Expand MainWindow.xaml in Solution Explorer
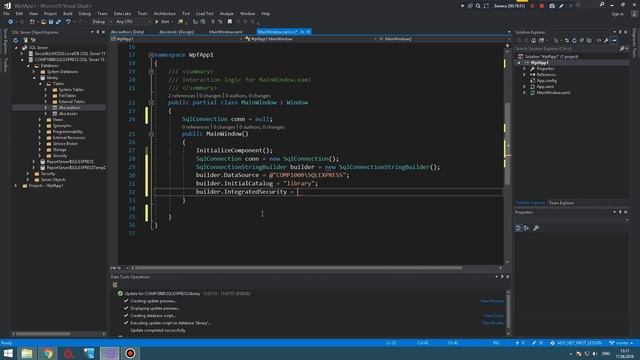 click(x=524, y=93)
